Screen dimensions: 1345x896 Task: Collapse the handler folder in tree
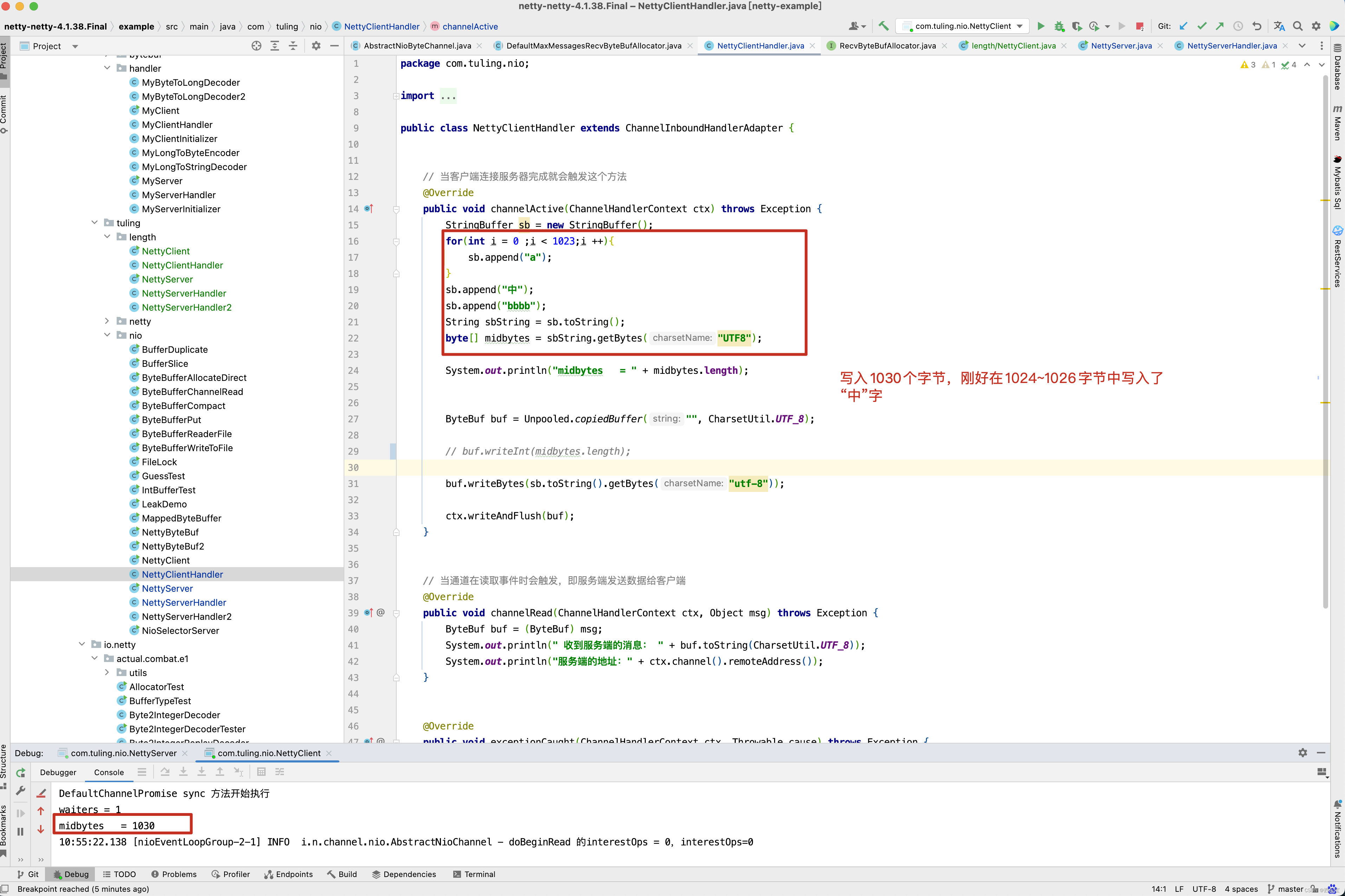108,68
